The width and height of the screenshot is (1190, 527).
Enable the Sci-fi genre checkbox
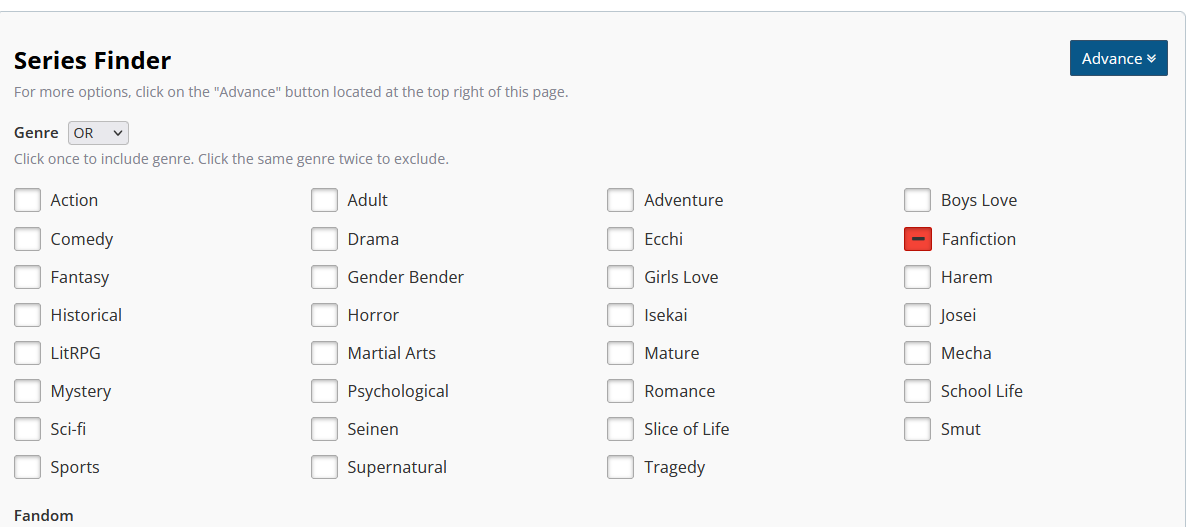coord(28,429)
